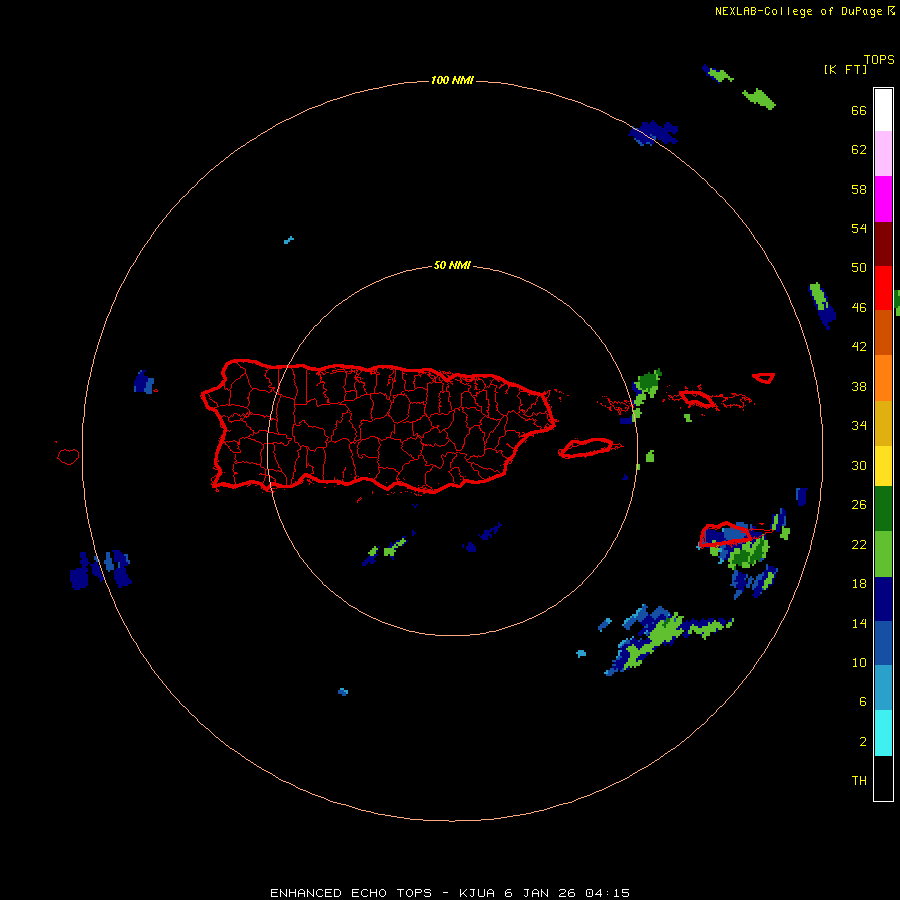
Task: Click the legend value "30"
Action: (x=859, y=465)
